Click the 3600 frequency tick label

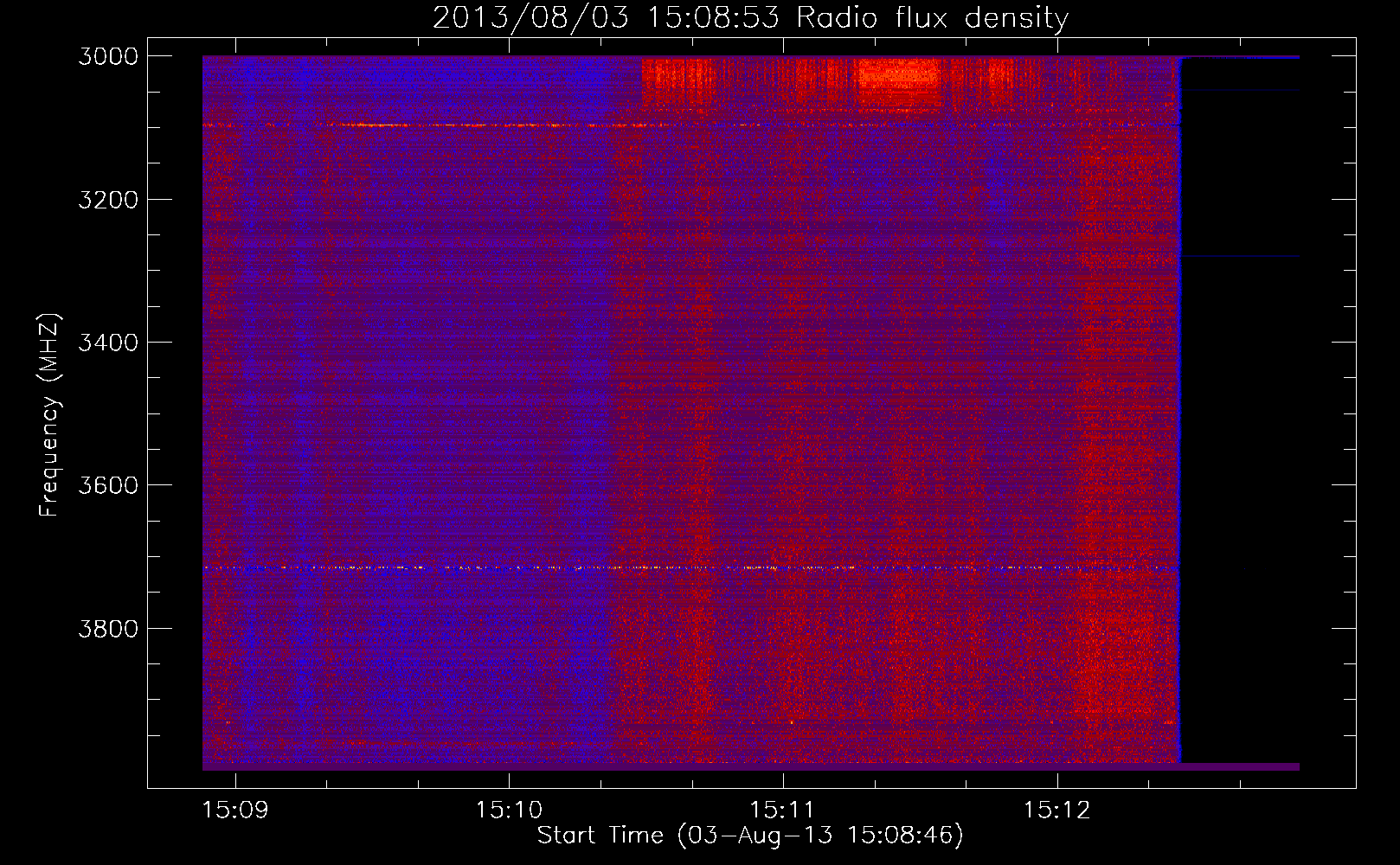coord(108,485)
